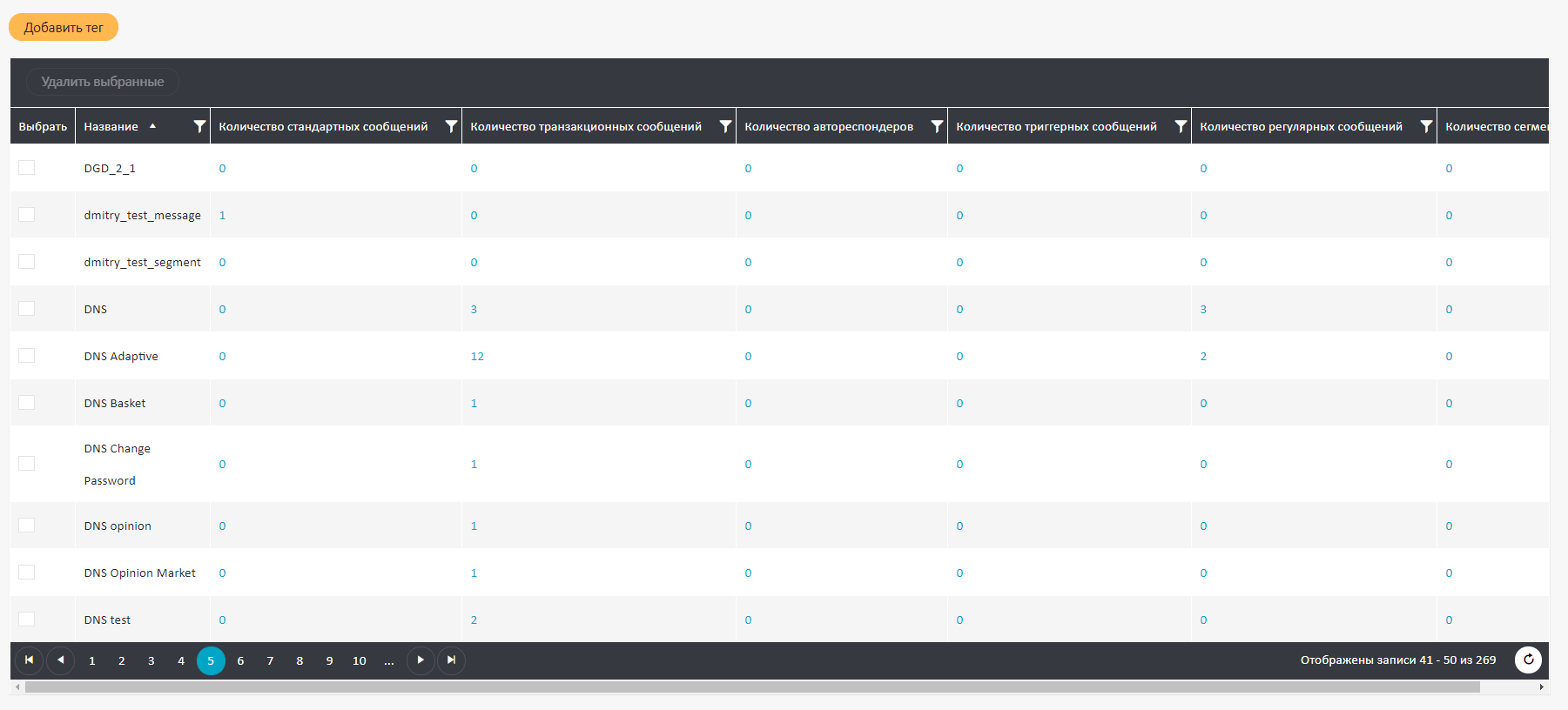
Task: Go to the next page
Action: [421, 660]
